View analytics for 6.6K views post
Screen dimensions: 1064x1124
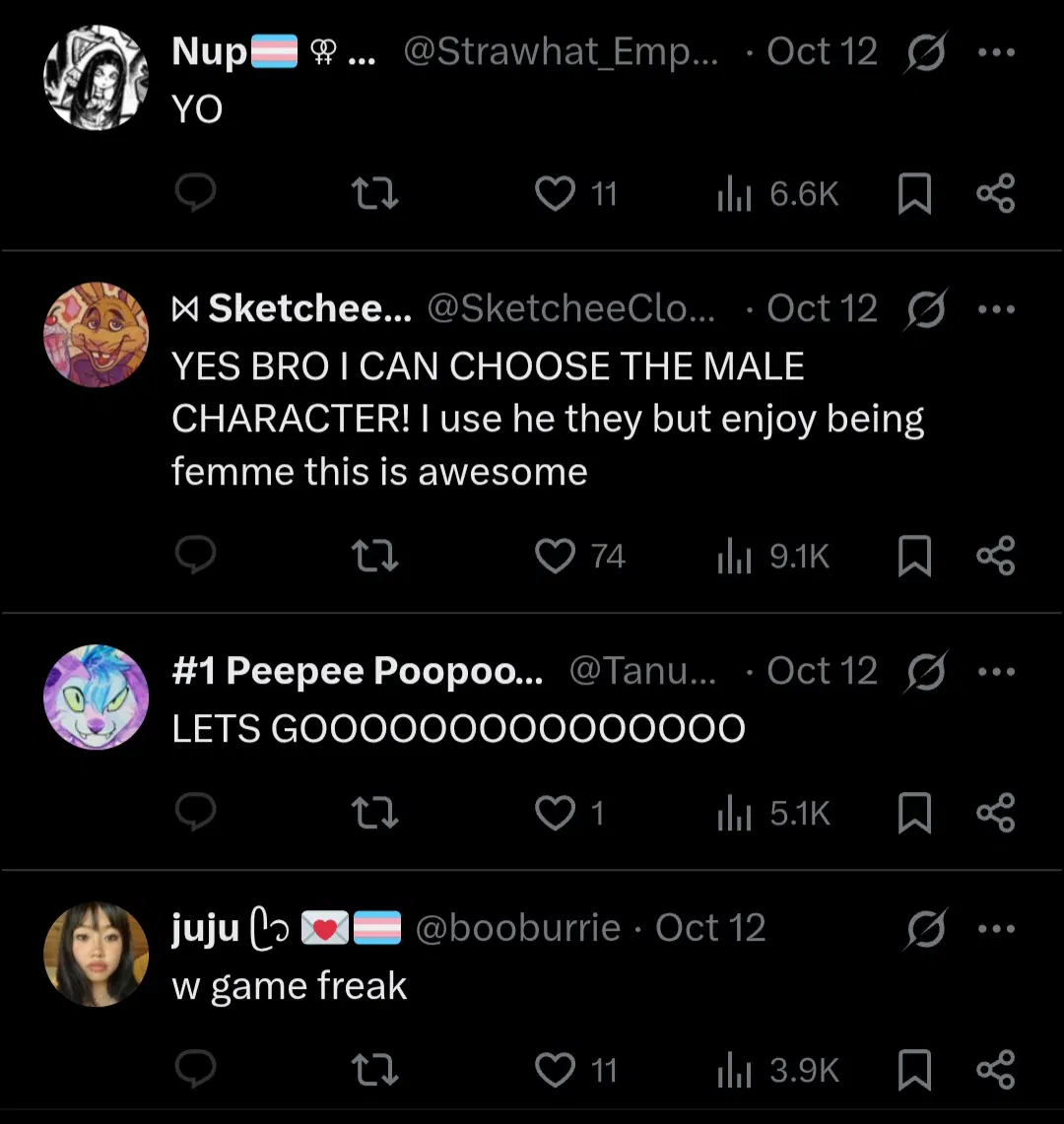pyautogui.click(x=778, y=194)
